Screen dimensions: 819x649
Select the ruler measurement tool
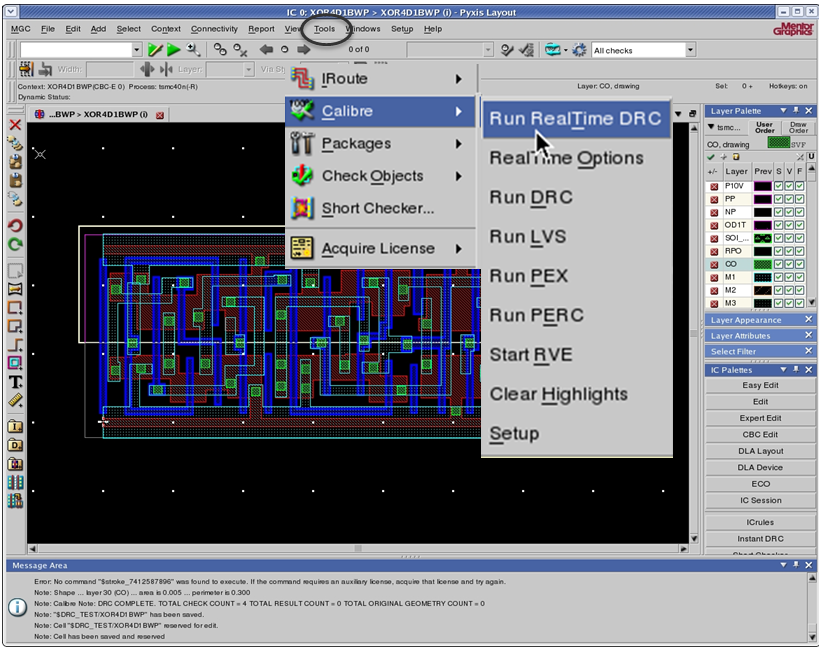15,400
